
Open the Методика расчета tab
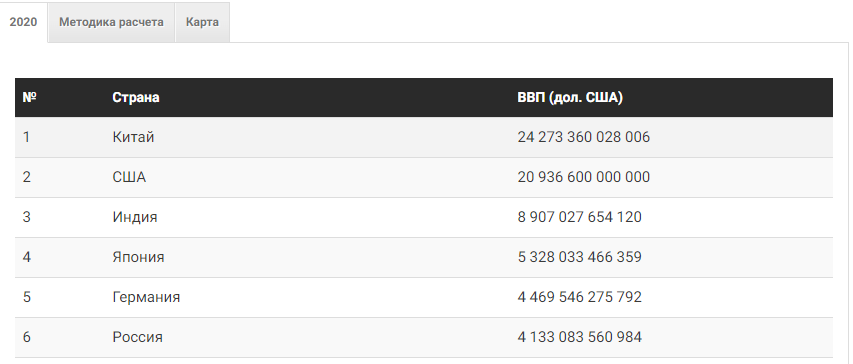tap(111, 22)
